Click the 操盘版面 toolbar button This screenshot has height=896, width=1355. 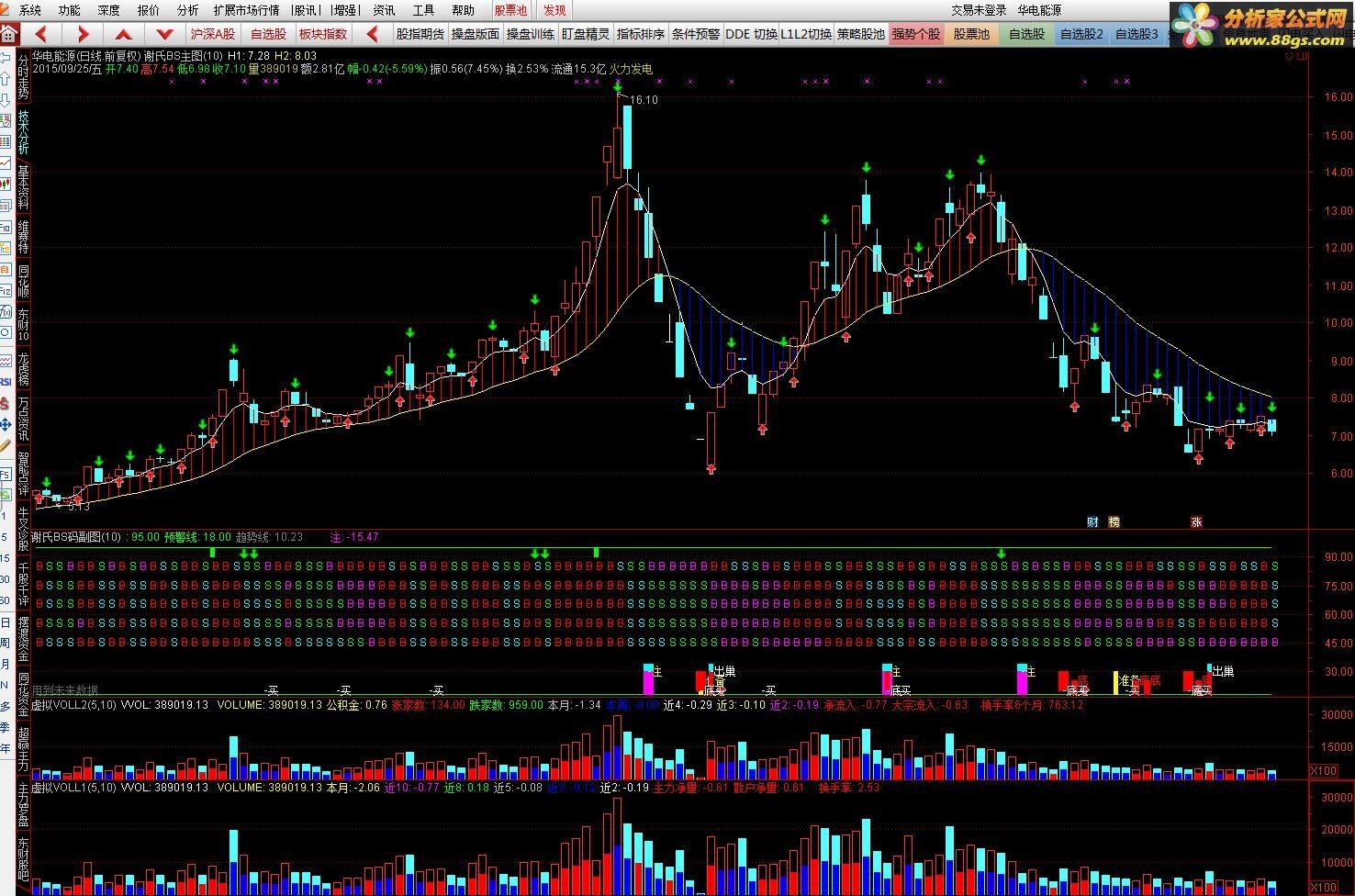476,34
